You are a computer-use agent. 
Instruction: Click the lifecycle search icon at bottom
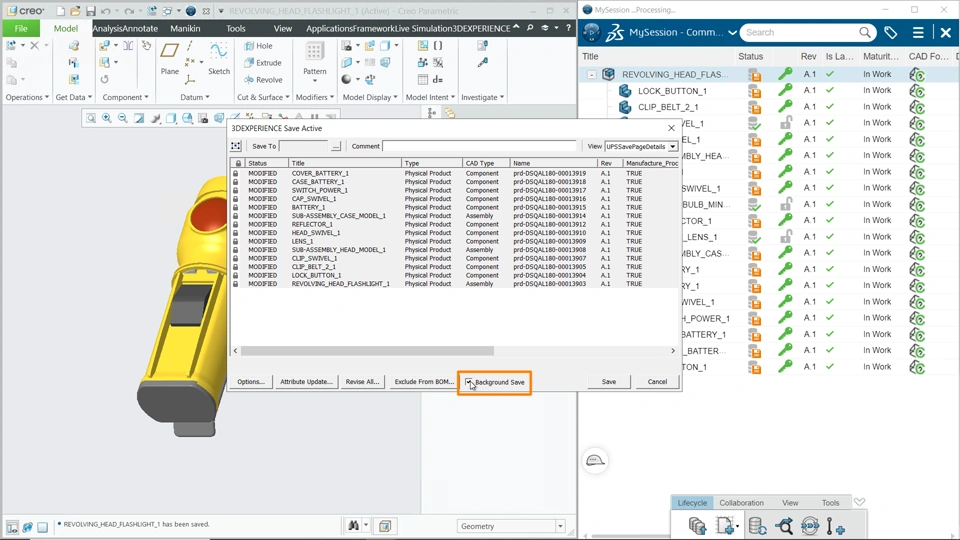click(784, 526)
